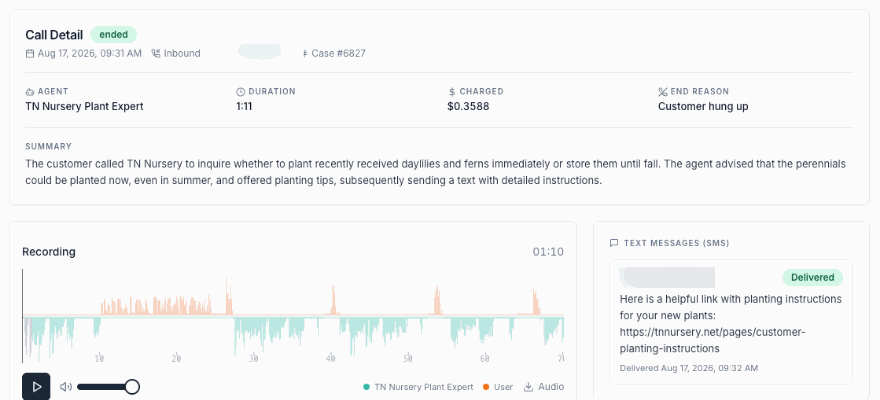
Task: Download the recording with the Audio icon
Action: [528, 387]
